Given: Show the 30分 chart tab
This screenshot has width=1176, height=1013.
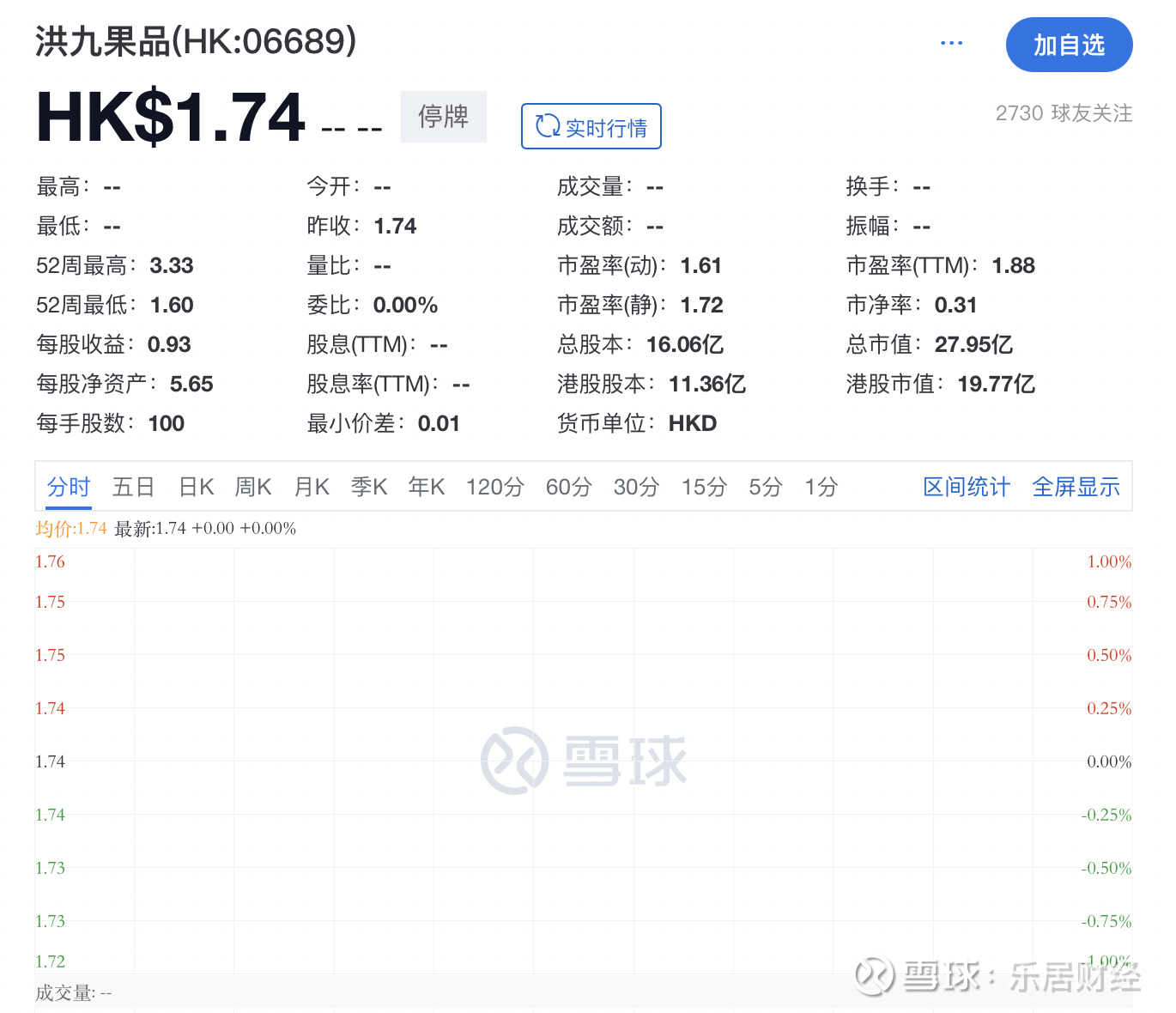Looking at the screenshot, I should click(x=636, y=488).
